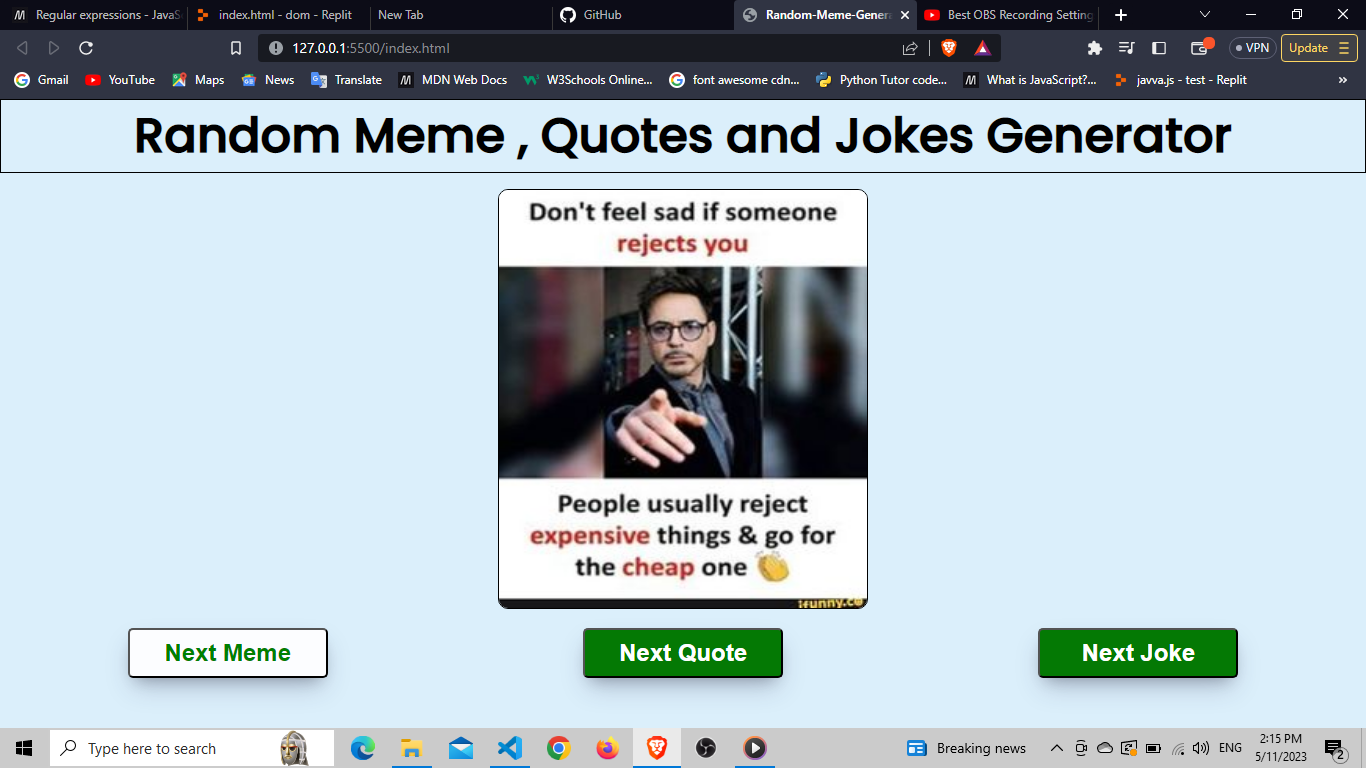Open the notification center icon
The image size is (1366, 768).
pyautogui.click(x=1334, y=748)
